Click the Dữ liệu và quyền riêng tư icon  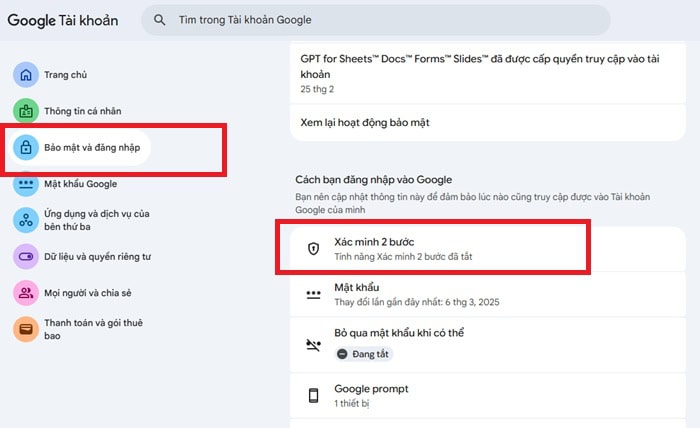(25, 257)
